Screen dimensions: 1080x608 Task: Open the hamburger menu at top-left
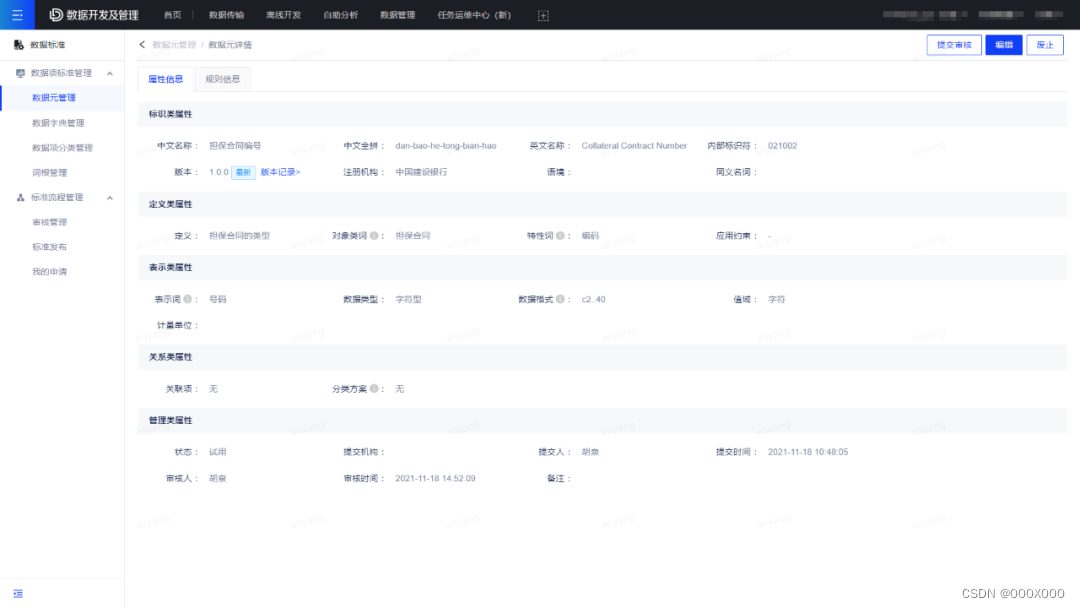click(x=17, y=15)
